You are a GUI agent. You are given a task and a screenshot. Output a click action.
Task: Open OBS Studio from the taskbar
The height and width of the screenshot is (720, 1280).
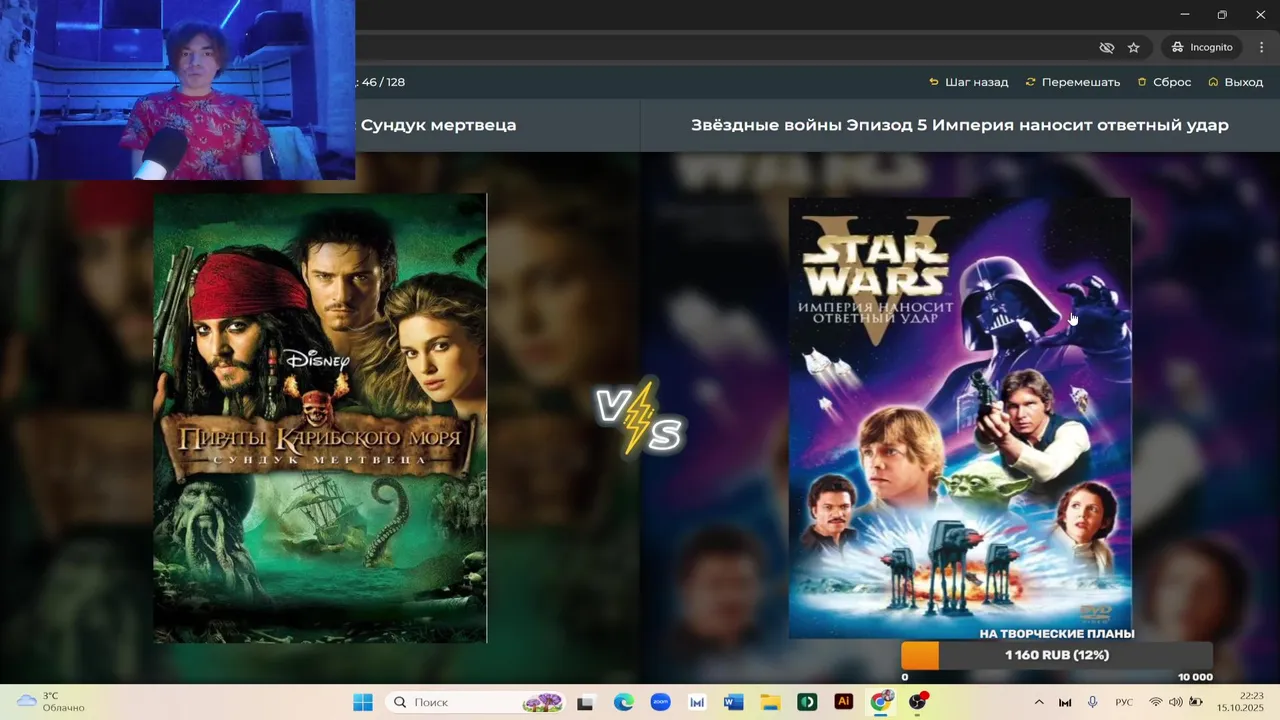[918, 702]
